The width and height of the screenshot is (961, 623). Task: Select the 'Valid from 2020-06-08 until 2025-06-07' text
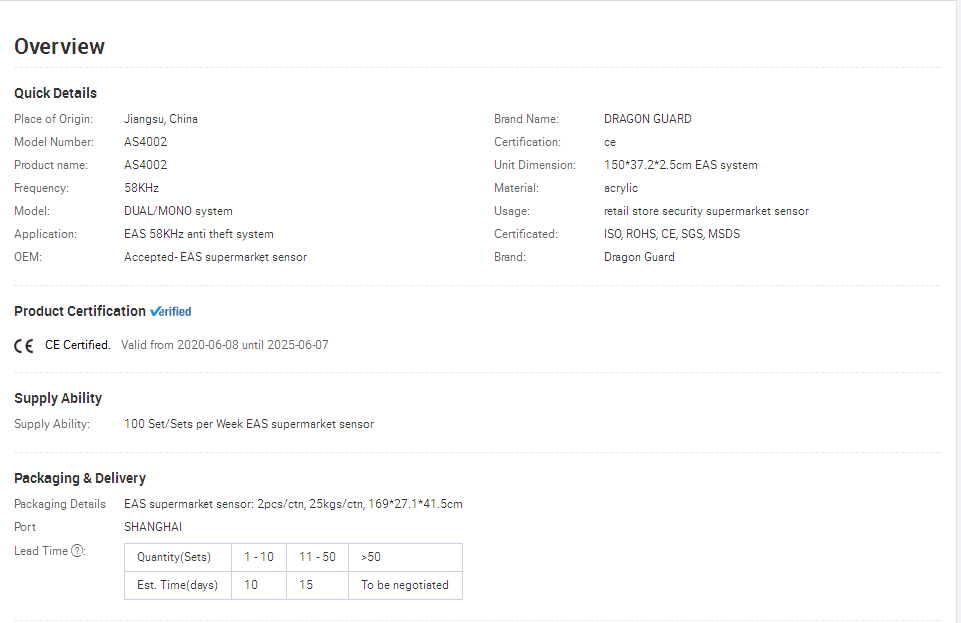tap(224, 345)
